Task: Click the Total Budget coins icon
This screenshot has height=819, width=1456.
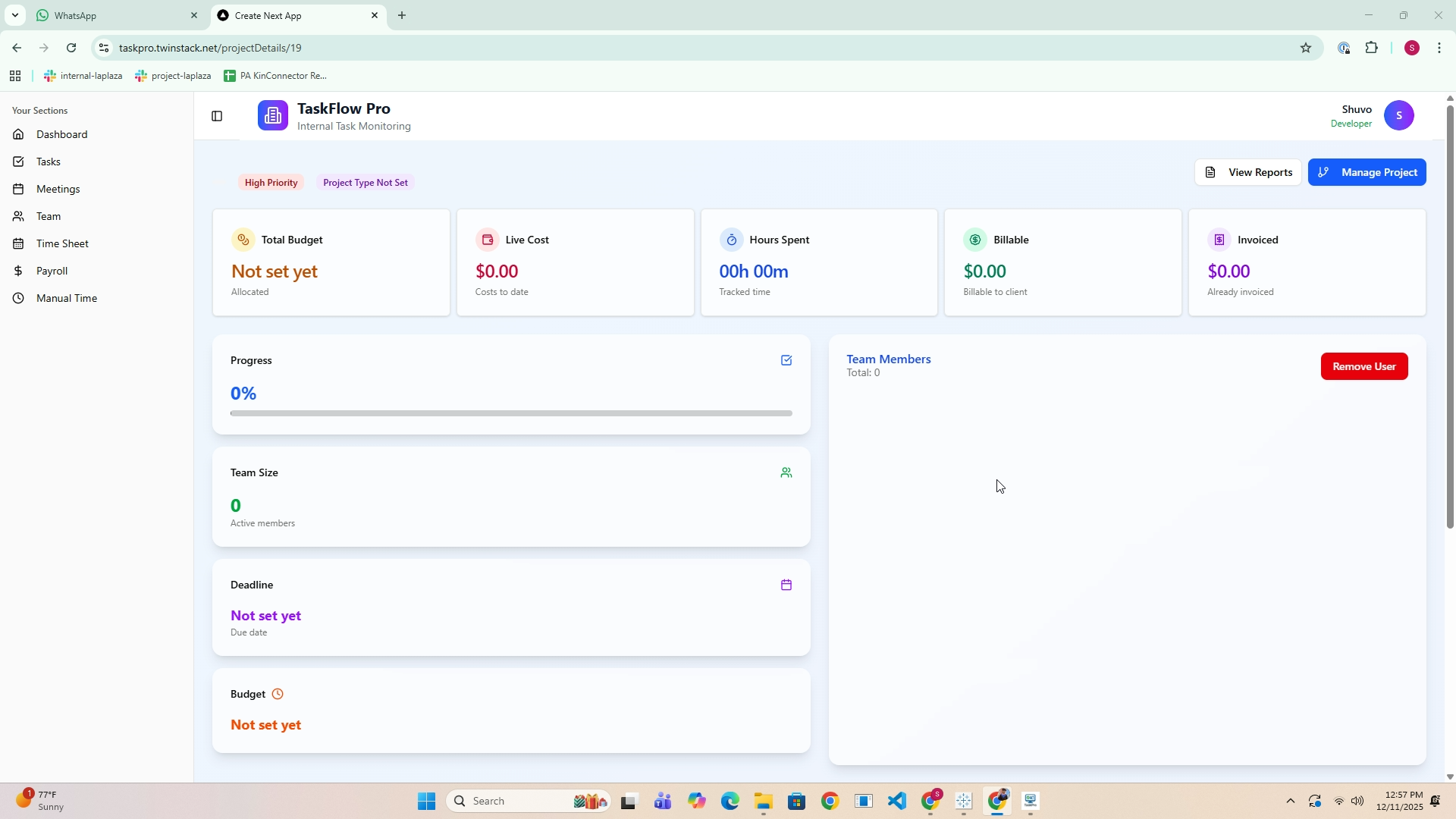Action: click(243, 240)
